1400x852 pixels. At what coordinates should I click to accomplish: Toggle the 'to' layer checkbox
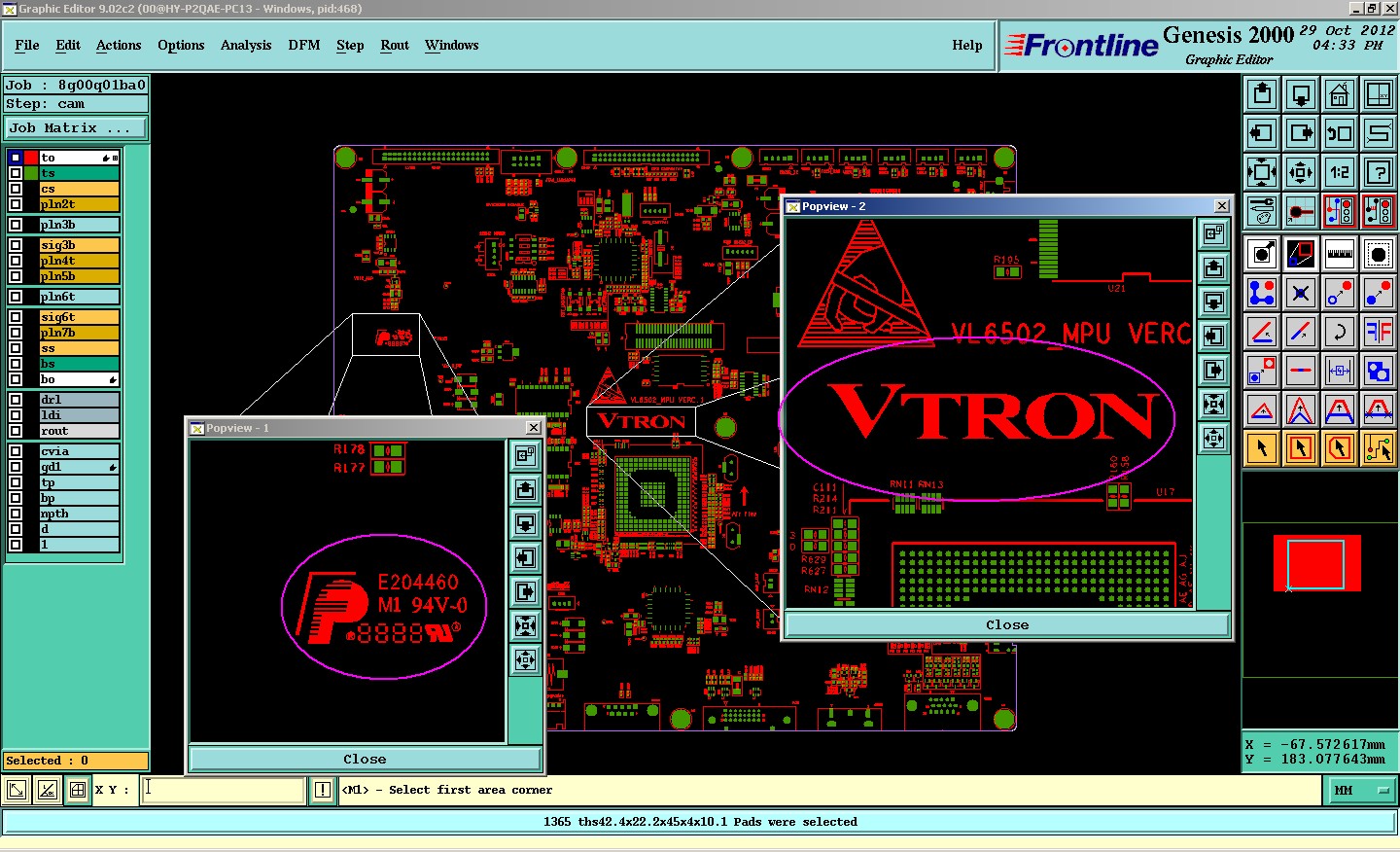point(16,158)
